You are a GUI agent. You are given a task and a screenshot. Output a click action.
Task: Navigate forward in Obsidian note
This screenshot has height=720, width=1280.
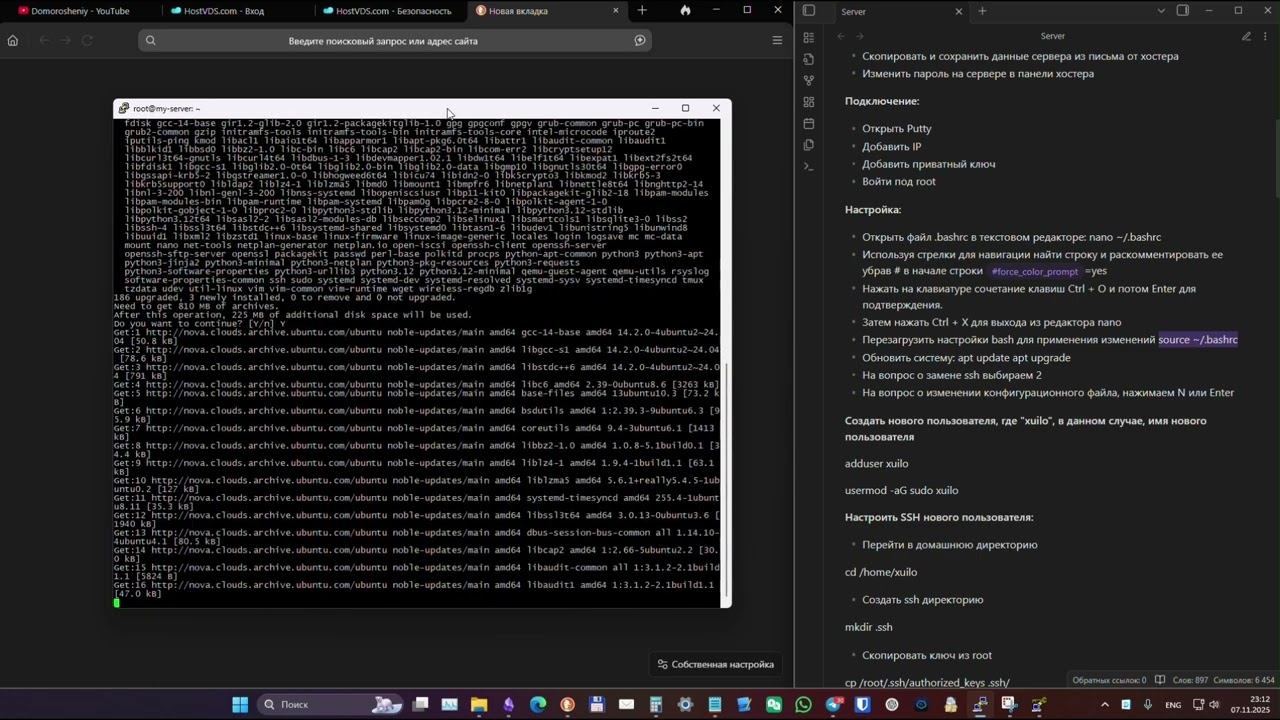(x=860, y=36)
